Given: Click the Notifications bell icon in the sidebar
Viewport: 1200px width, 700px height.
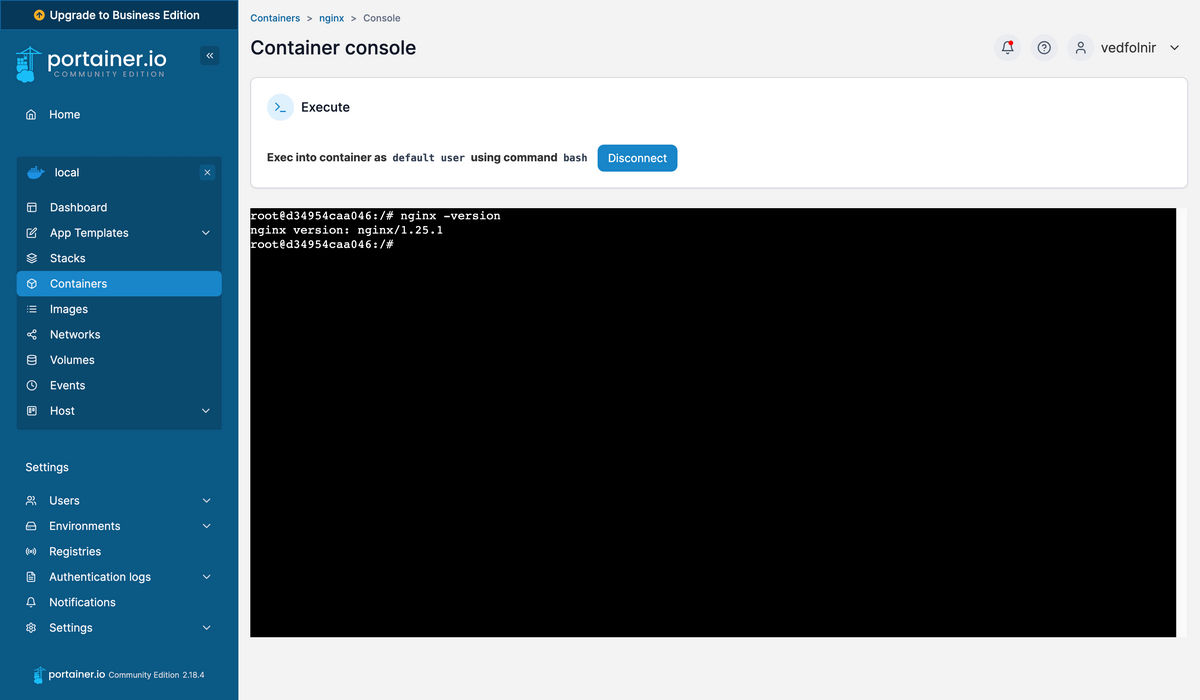Looking at the screenshot, I should 31,603.
